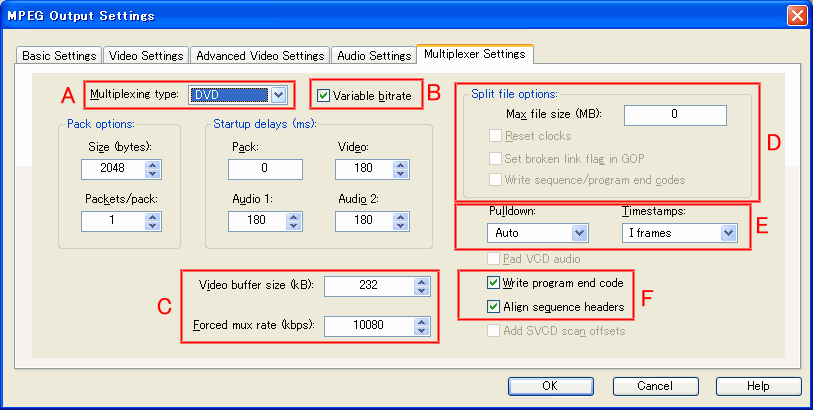Open the Video Settings tab
The width and height of the screenshot is (813, 410).
click(145, 56)
